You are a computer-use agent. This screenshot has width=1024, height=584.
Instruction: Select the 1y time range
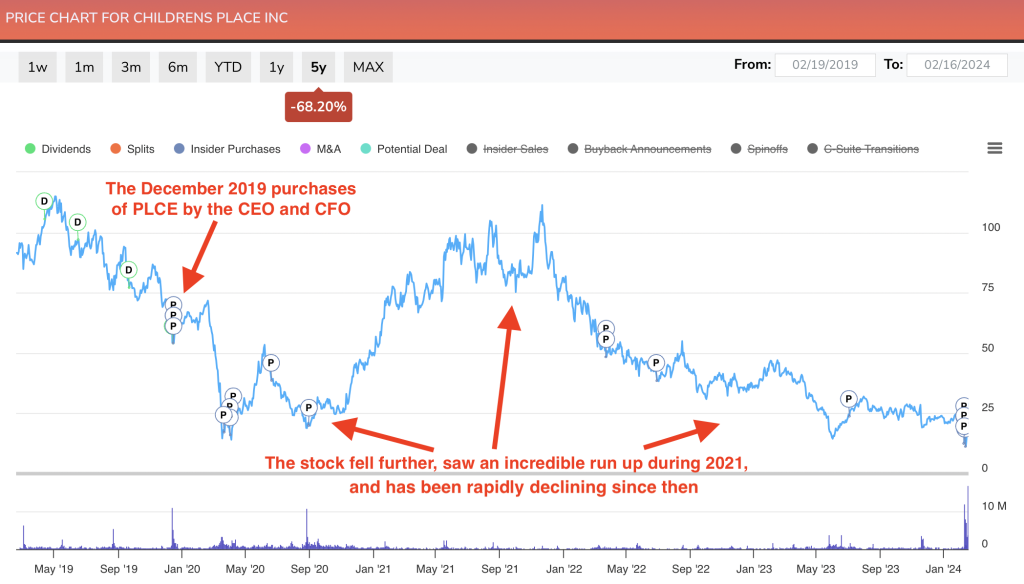coord(277,67)
